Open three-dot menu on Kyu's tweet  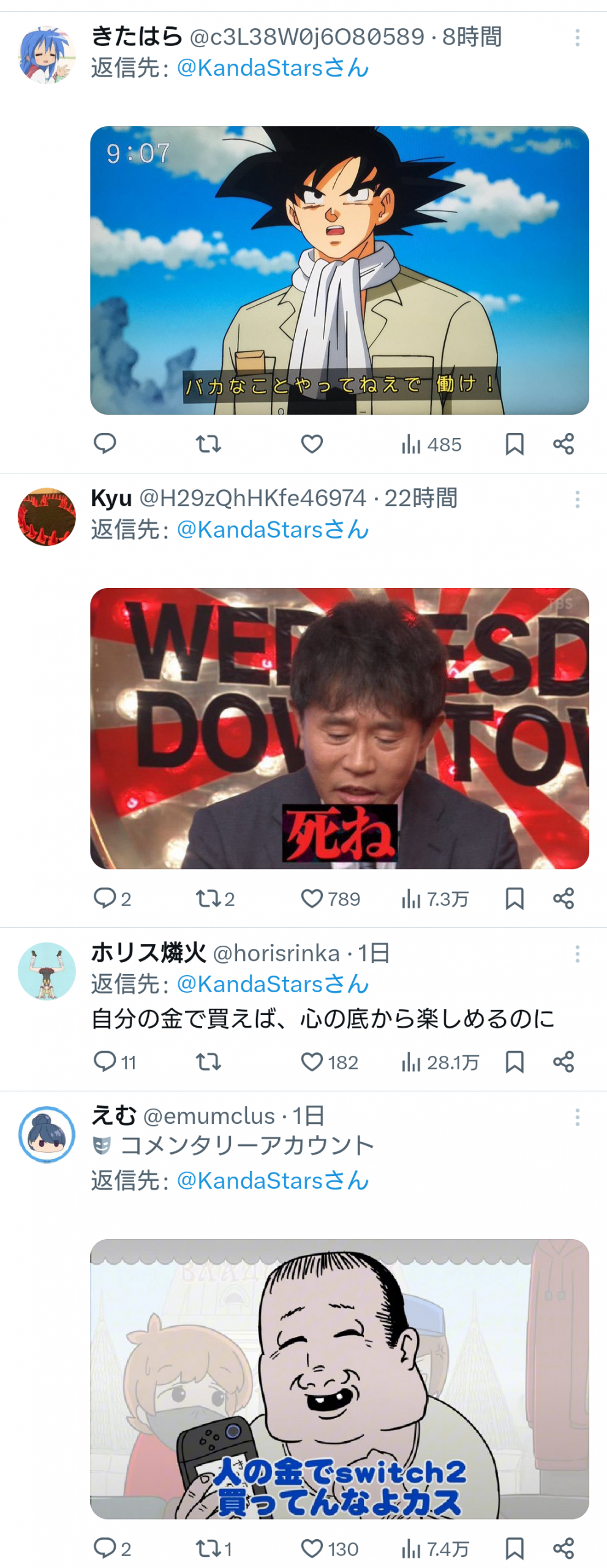pos(577,500)
